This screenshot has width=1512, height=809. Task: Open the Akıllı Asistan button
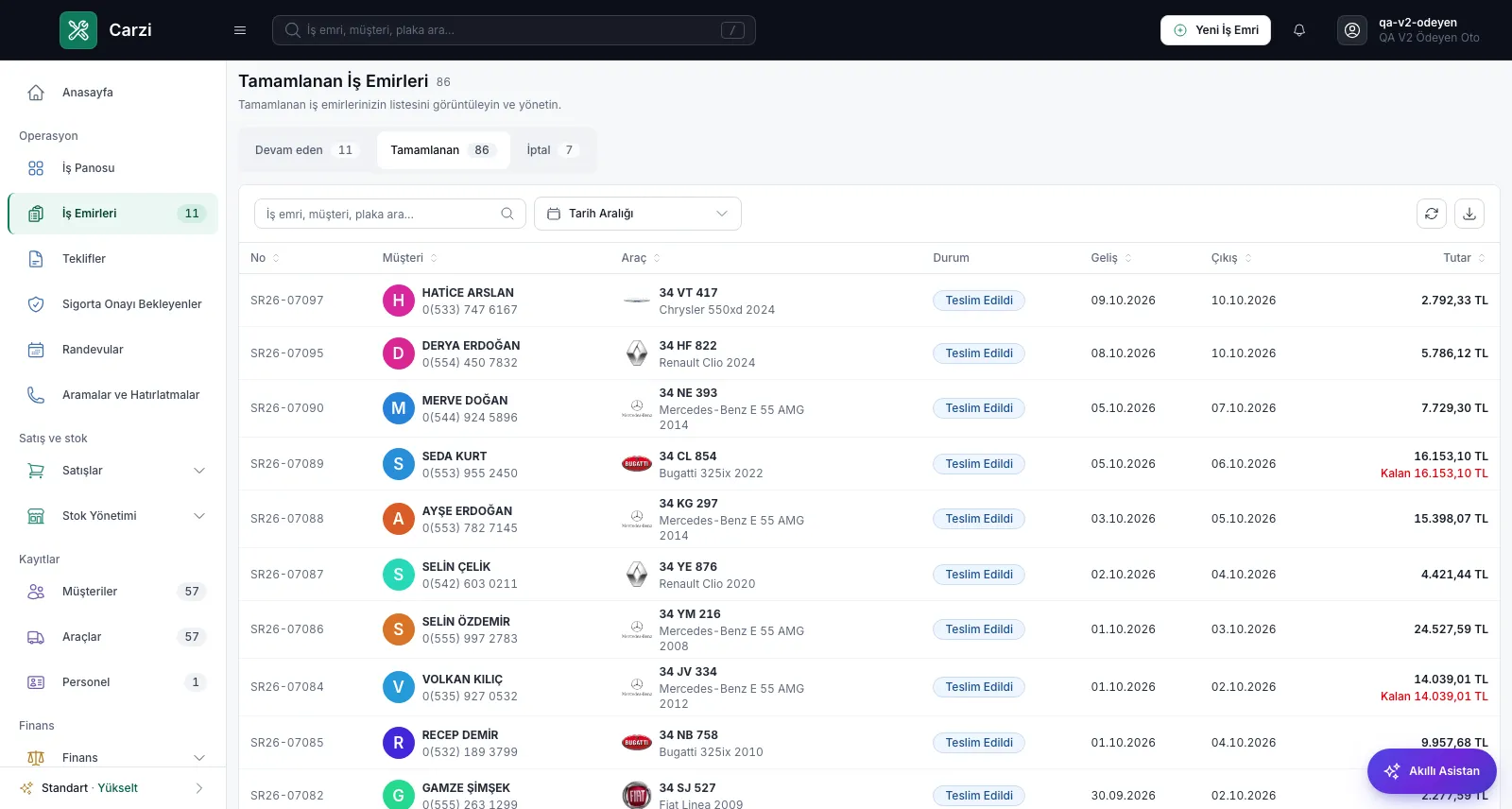(1432, 771)
